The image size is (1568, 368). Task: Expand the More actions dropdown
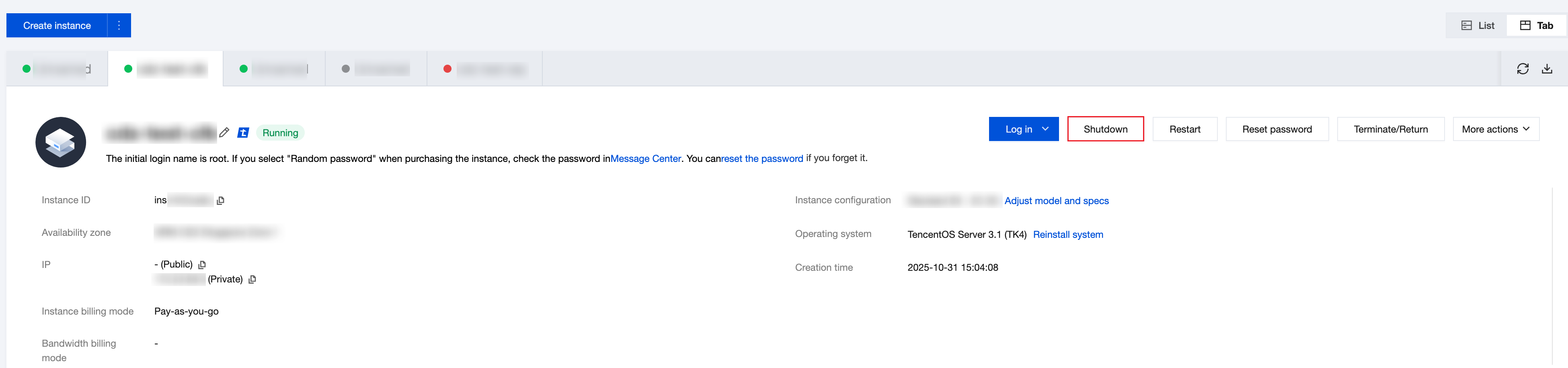[x=1496, y=129]
